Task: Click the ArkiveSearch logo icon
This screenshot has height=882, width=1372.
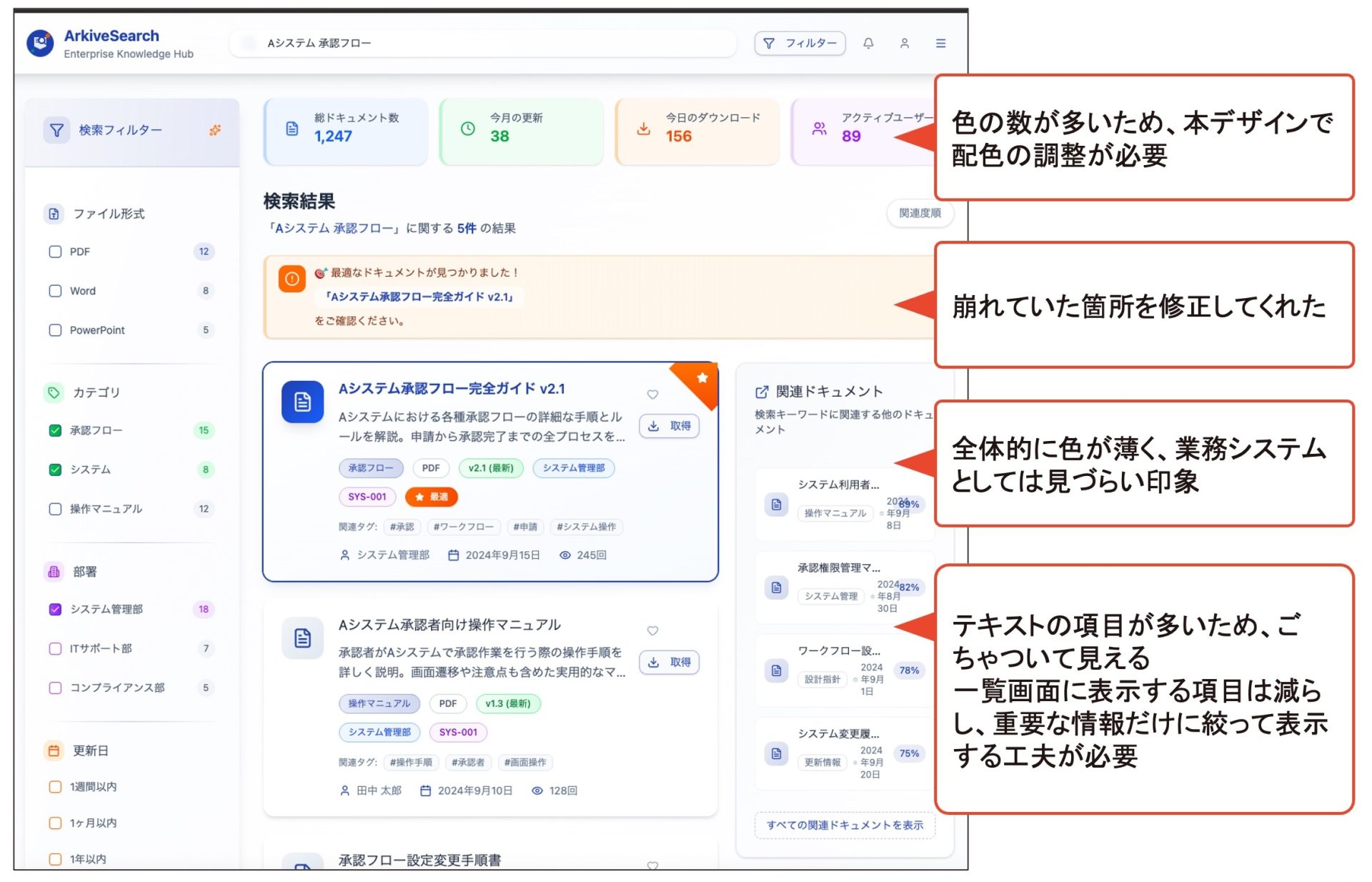Action: tap(41, 44)
